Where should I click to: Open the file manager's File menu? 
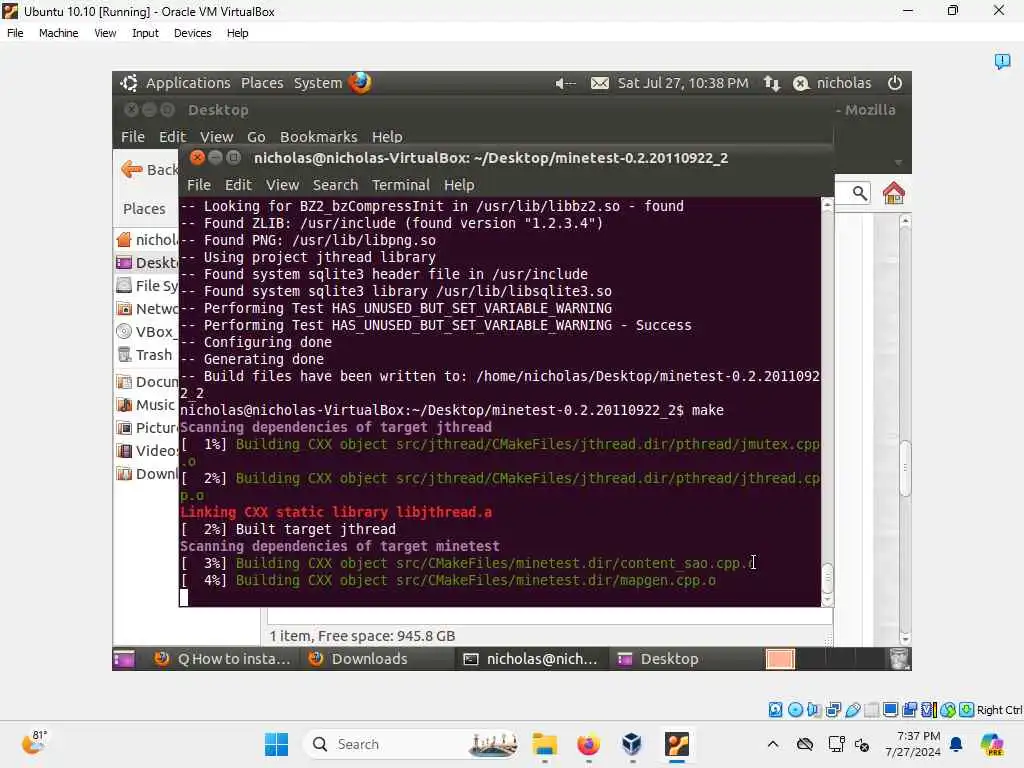pyautogui.click(x=133, y=136)
